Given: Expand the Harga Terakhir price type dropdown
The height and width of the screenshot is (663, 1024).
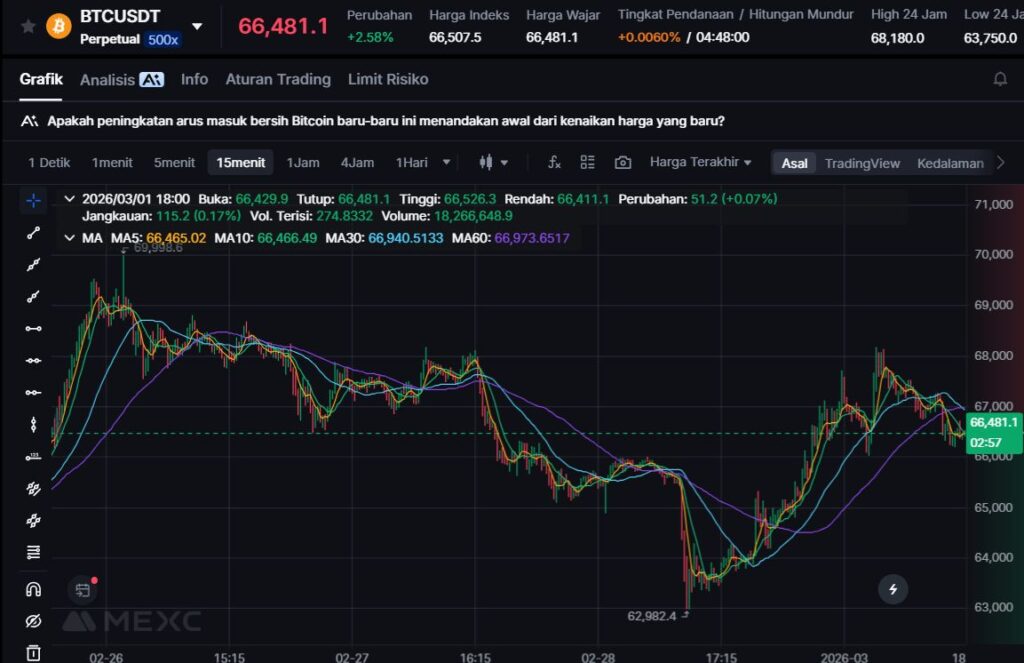Looking at the screenshot, I should click(700, 162).
